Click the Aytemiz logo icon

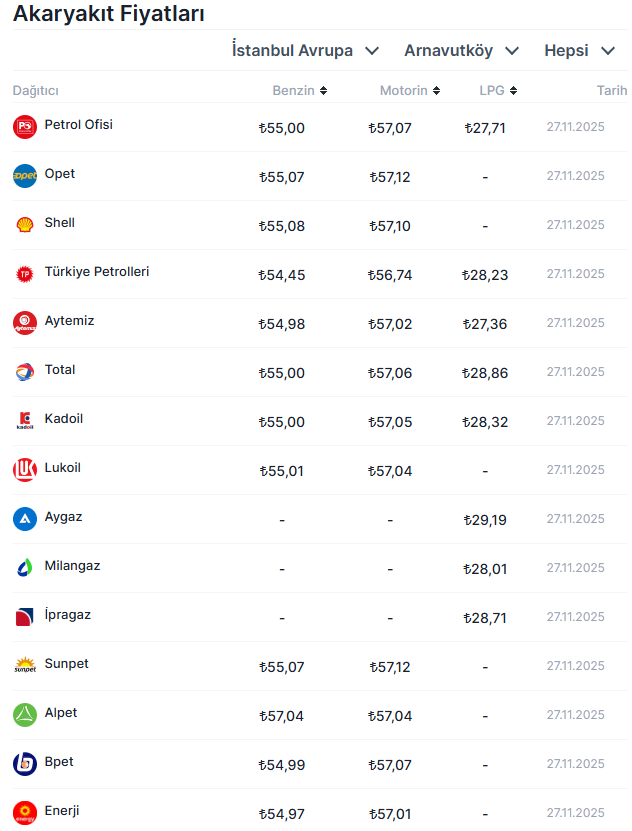point(25,323)
